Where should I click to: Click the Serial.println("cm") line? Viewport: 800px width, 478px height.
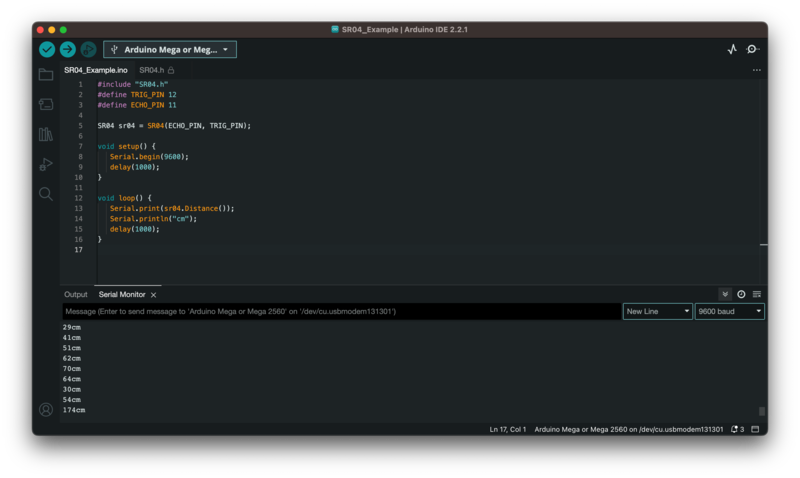(x=153, y=219)
